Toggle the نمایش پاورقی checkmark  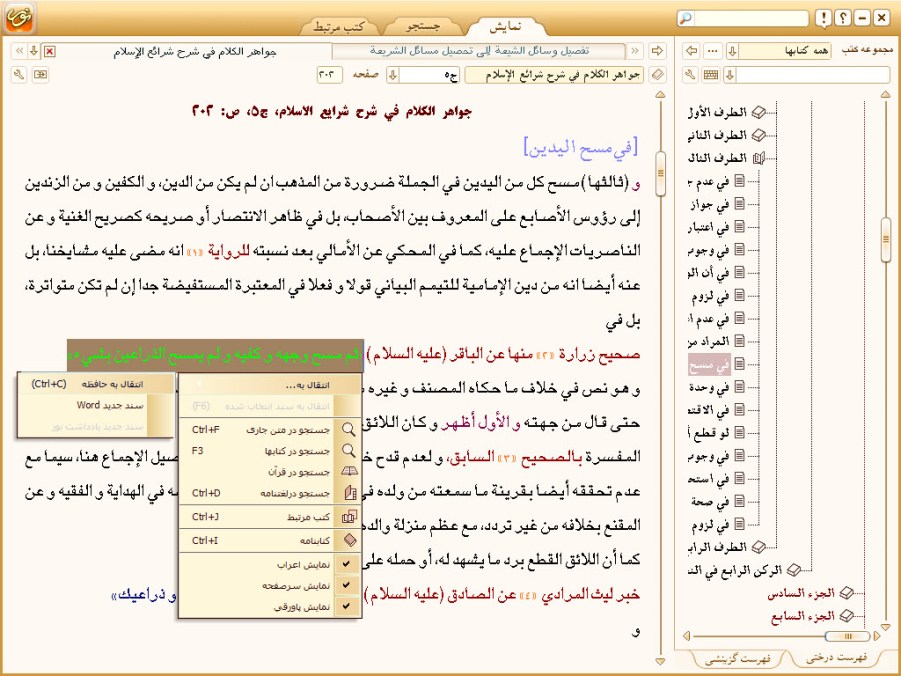[346, 606]
